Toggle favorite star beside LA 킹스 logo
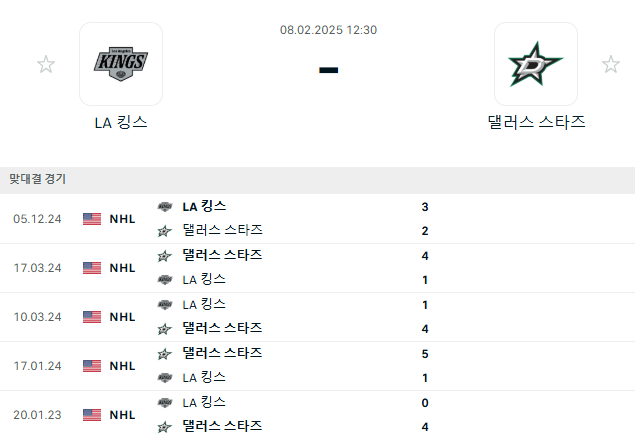 (x=46, y=64)
